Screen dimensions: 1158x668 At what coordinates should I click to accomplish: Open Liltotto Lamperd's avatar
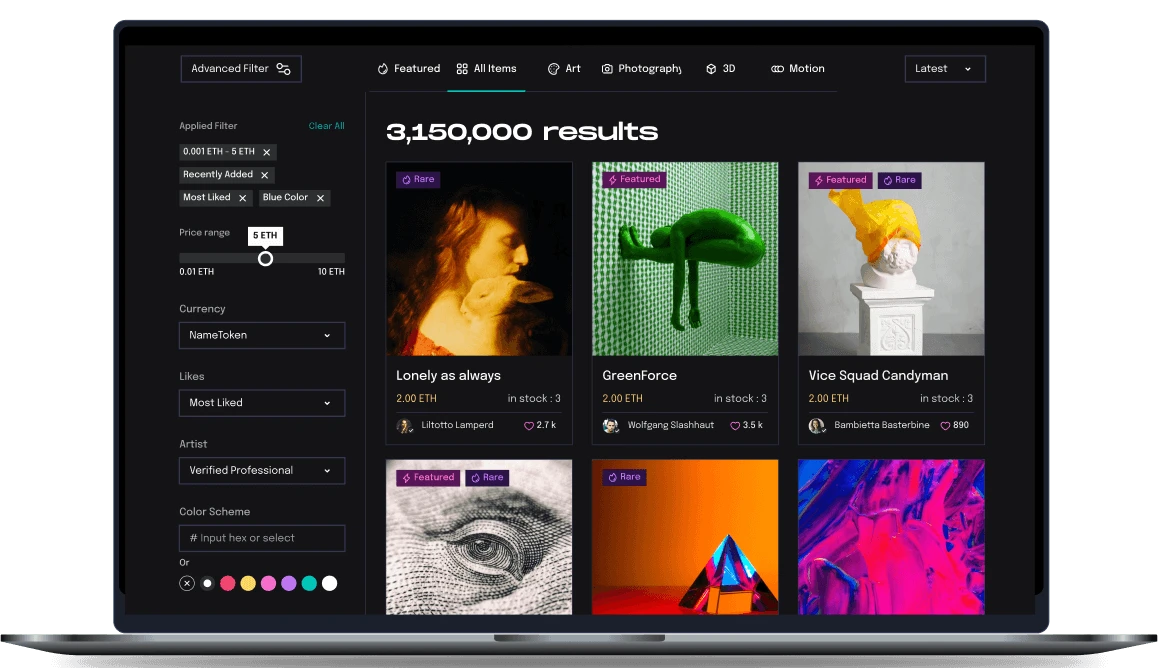[x=405, y=426]
